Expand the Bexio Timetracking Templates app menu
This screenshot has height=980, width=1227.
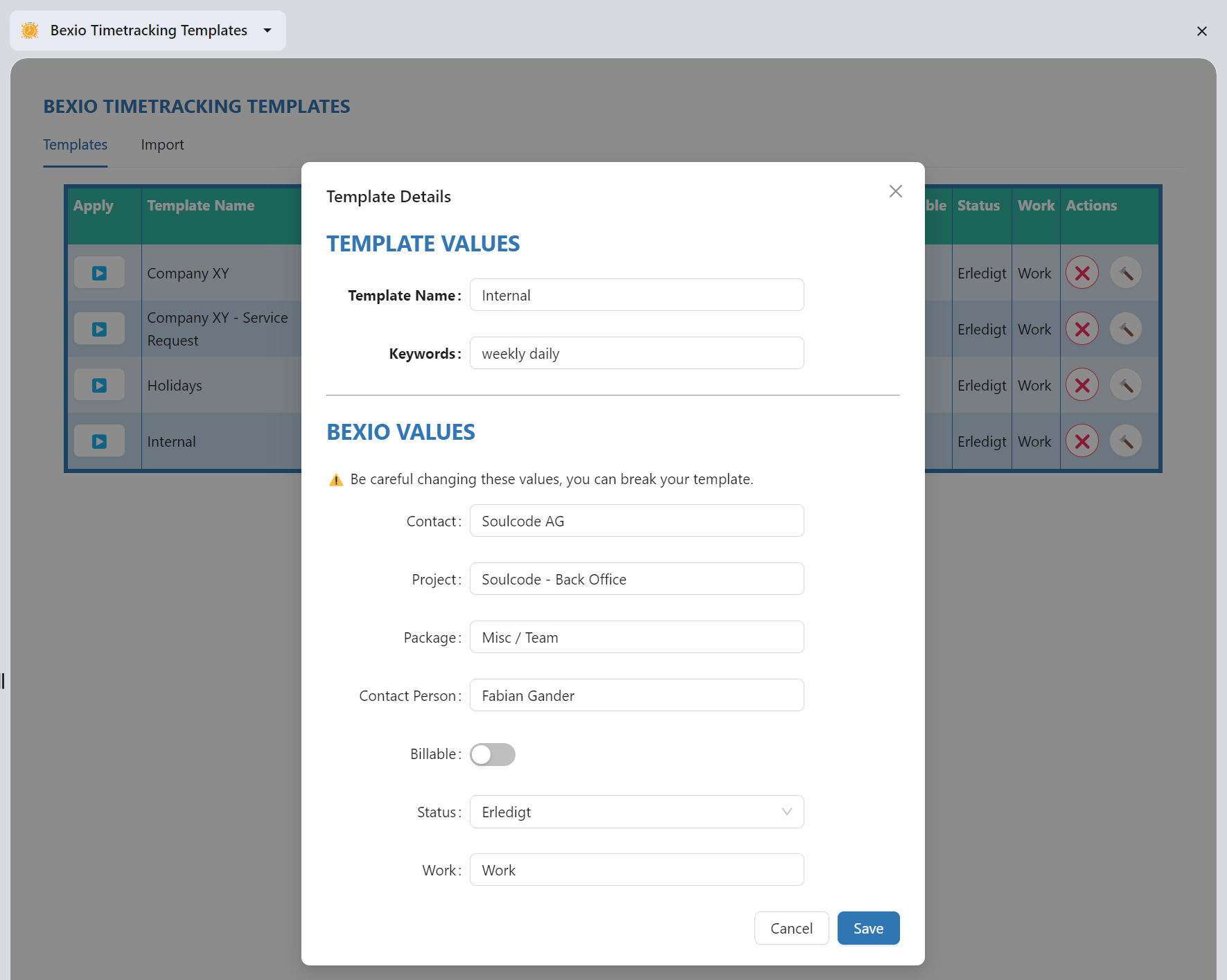click(267, 30)
